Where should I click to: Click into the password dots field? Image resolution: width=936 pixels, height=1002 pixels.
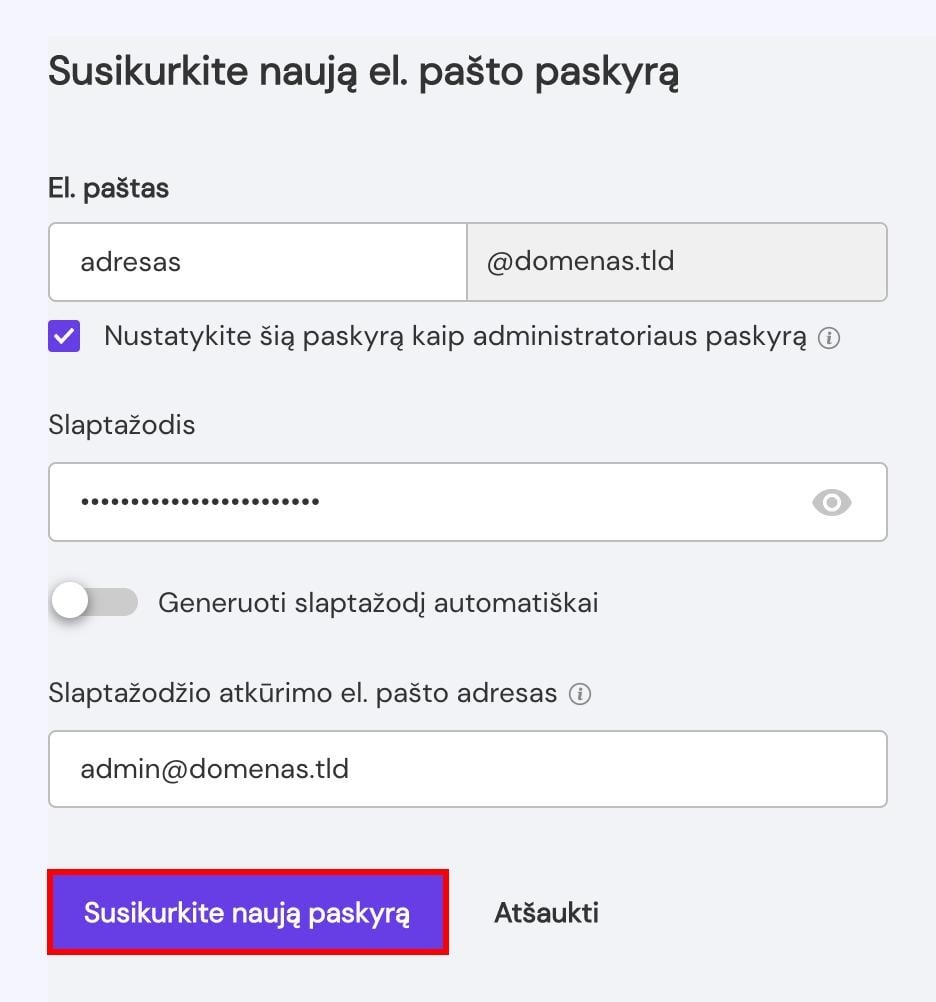(x=420, y=502)
